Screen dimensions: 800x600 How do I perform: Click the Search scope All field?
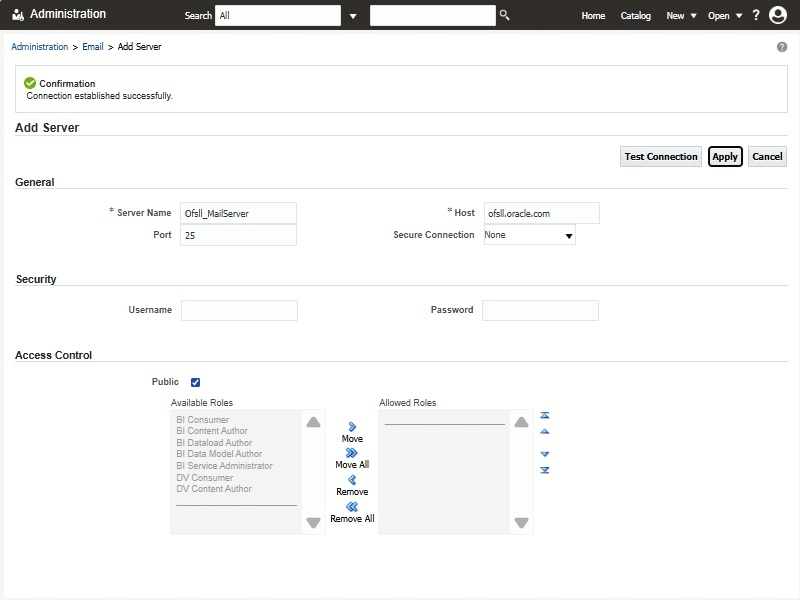coord(278,15)
